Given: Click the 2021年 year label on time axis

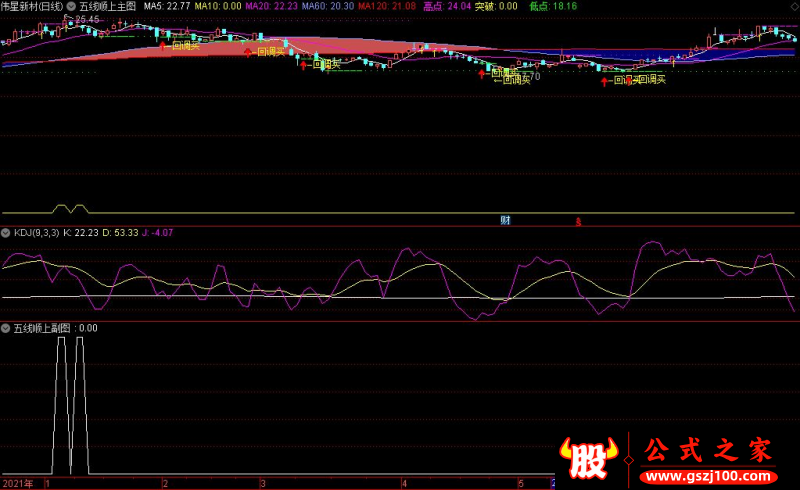Looking at the screenshot, I should [18, 483].
